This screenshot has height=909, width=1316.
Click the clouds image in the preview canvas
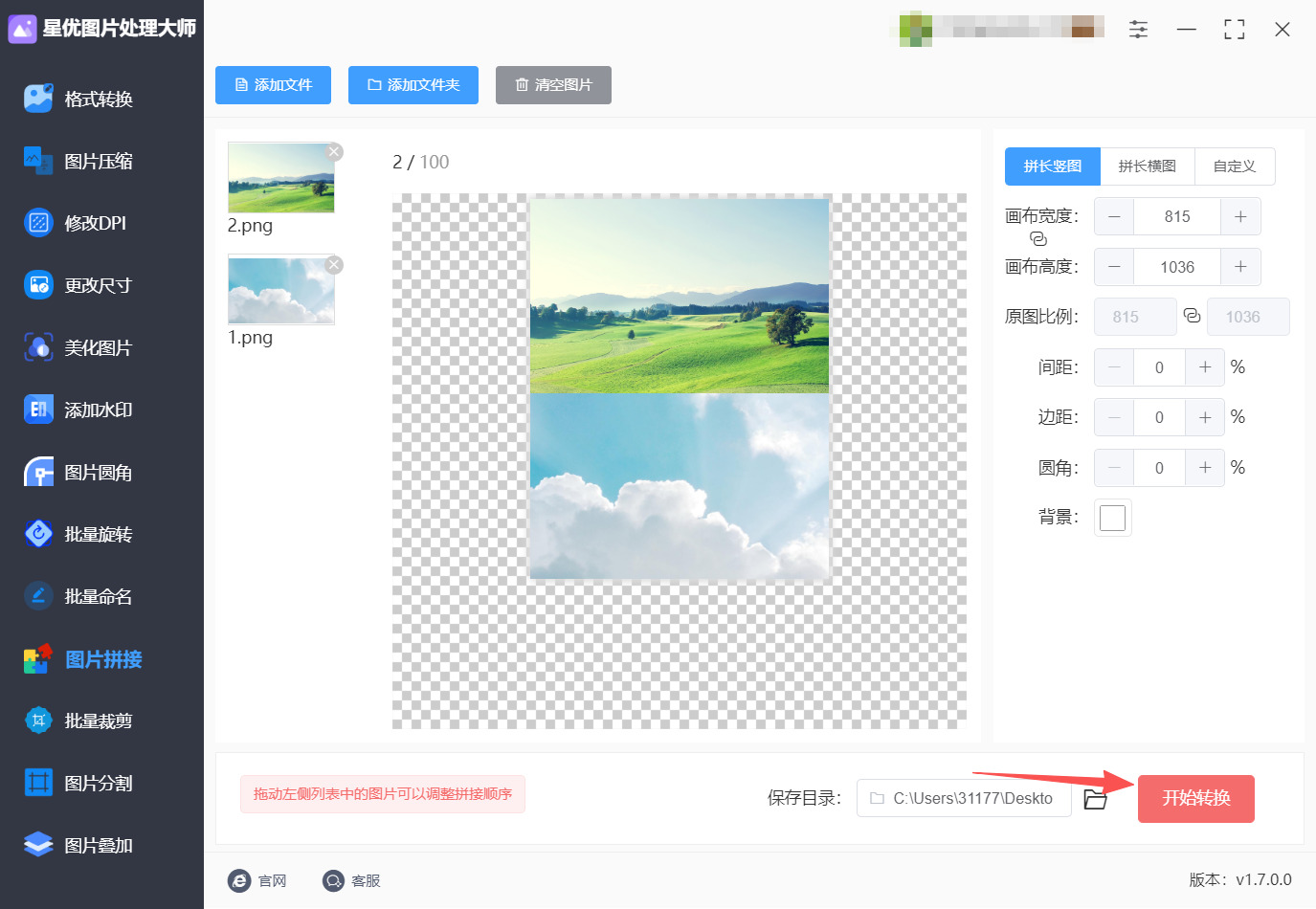[x=680, y=486]
